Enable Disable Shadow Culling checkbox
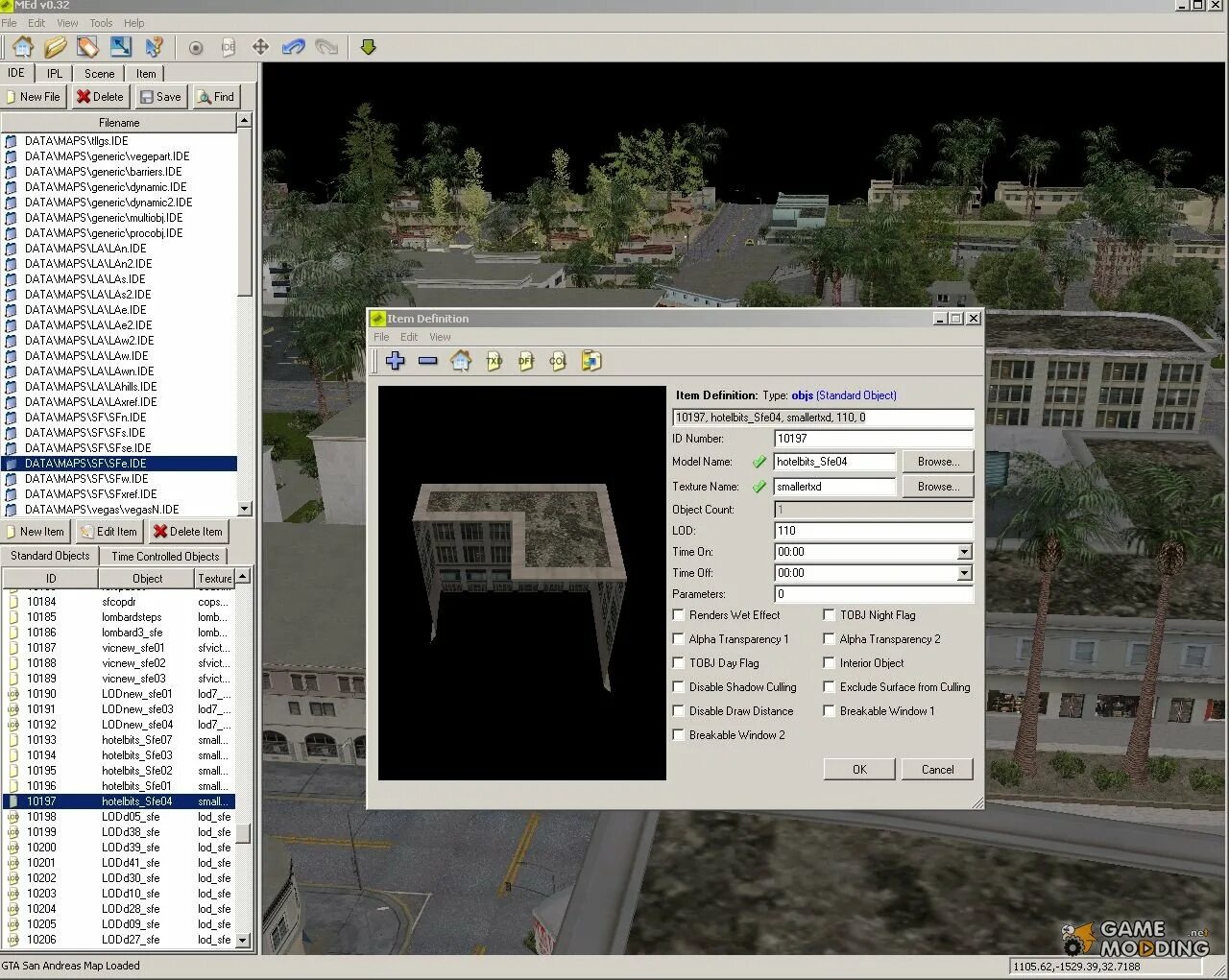Screen dimensions: 1229x980 (679, 687)
